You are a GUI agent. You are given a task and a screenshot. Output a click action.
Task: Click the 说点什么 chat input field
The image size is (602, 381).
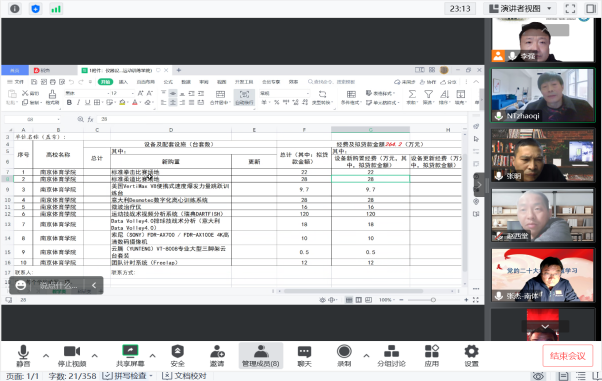pyautogui.click(x=58, y=285)
